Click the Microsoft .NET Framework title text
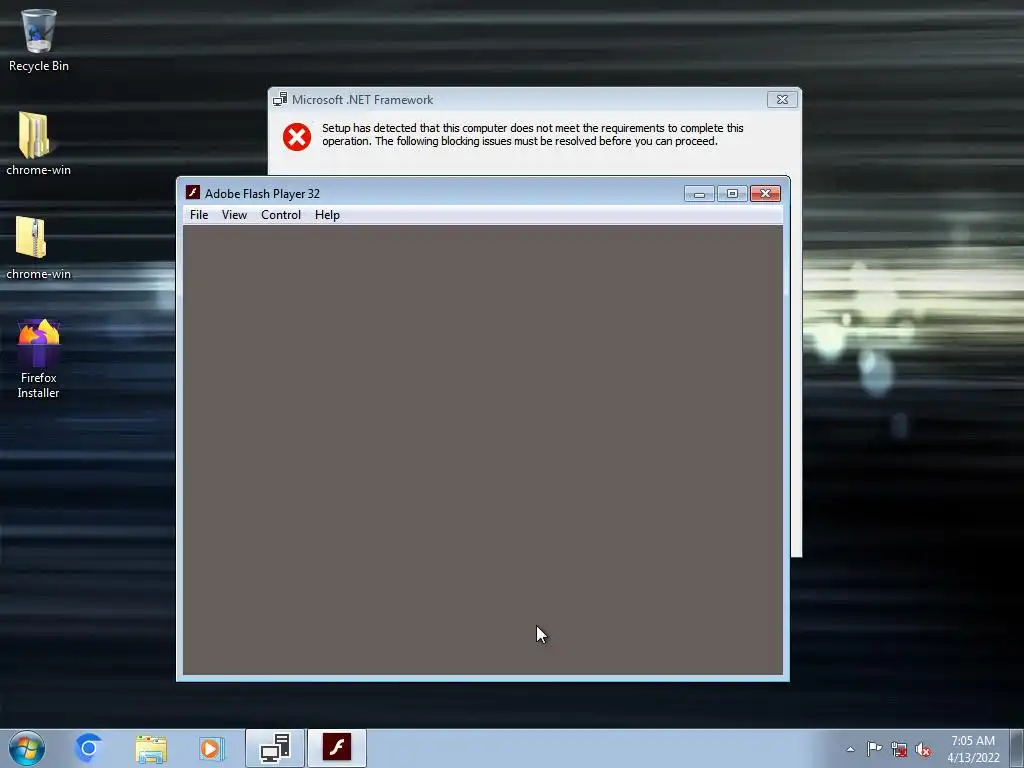The height and width of the screenshot is (768, 1024). click(362, 100)
